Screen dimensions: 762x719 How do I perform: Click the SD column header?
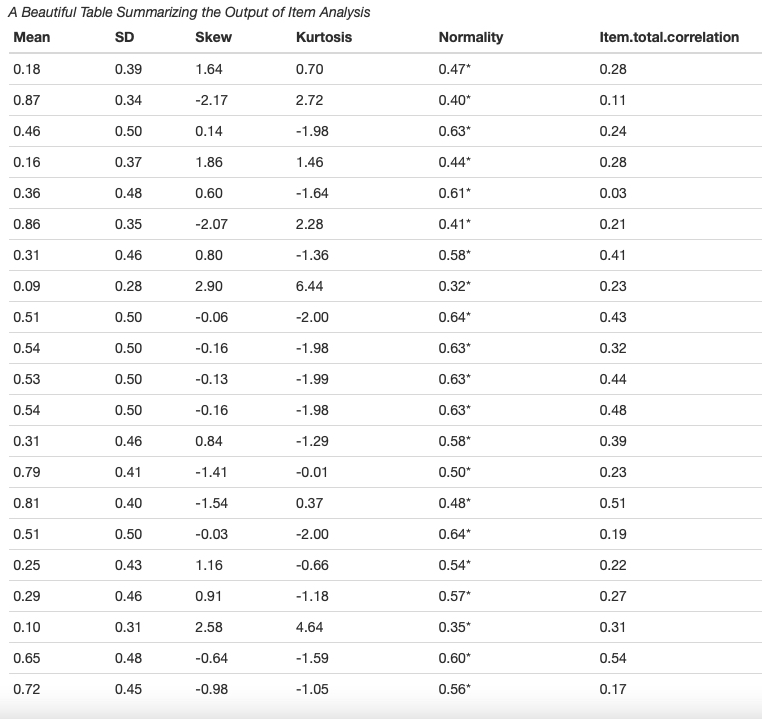[124, 38]
